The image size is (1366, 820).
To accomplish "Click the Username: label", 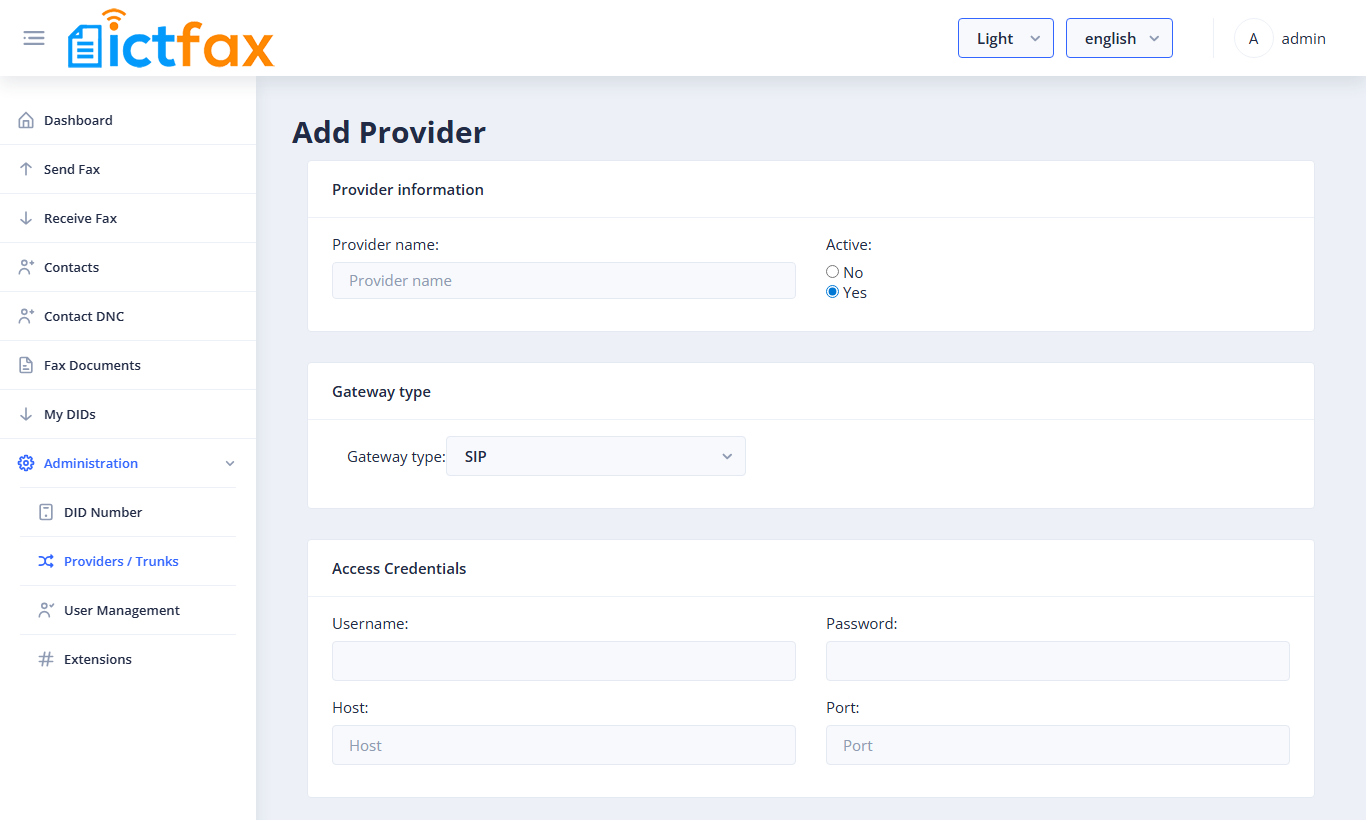I will click(370, 623).
